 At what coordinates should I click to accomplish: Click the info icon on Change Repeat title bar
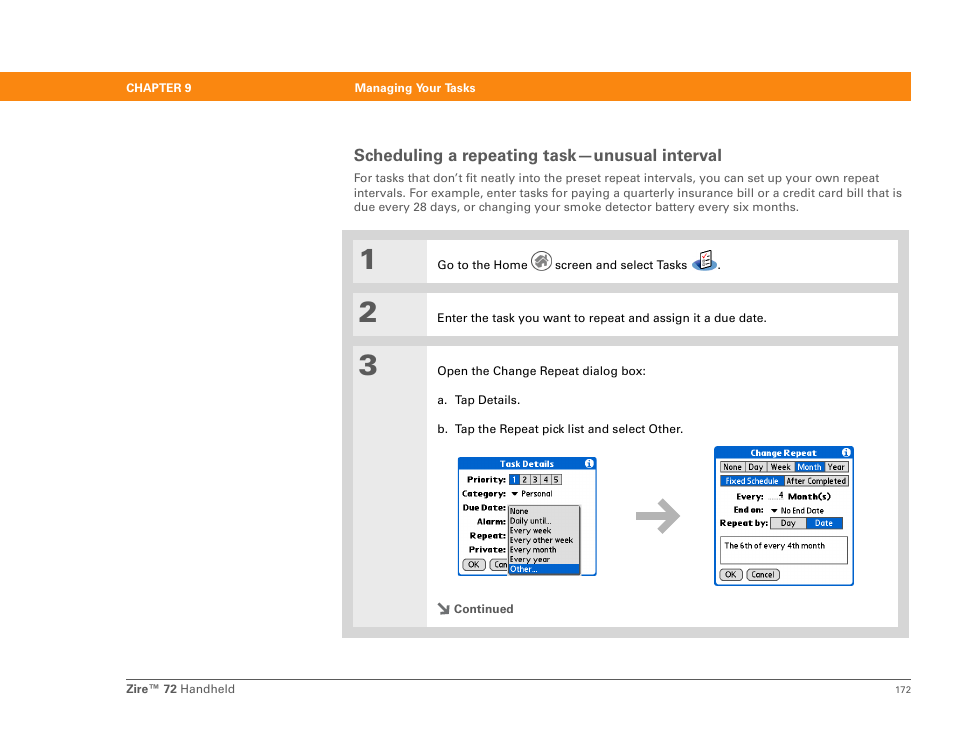pyautogui.click(x=846, y=453)
